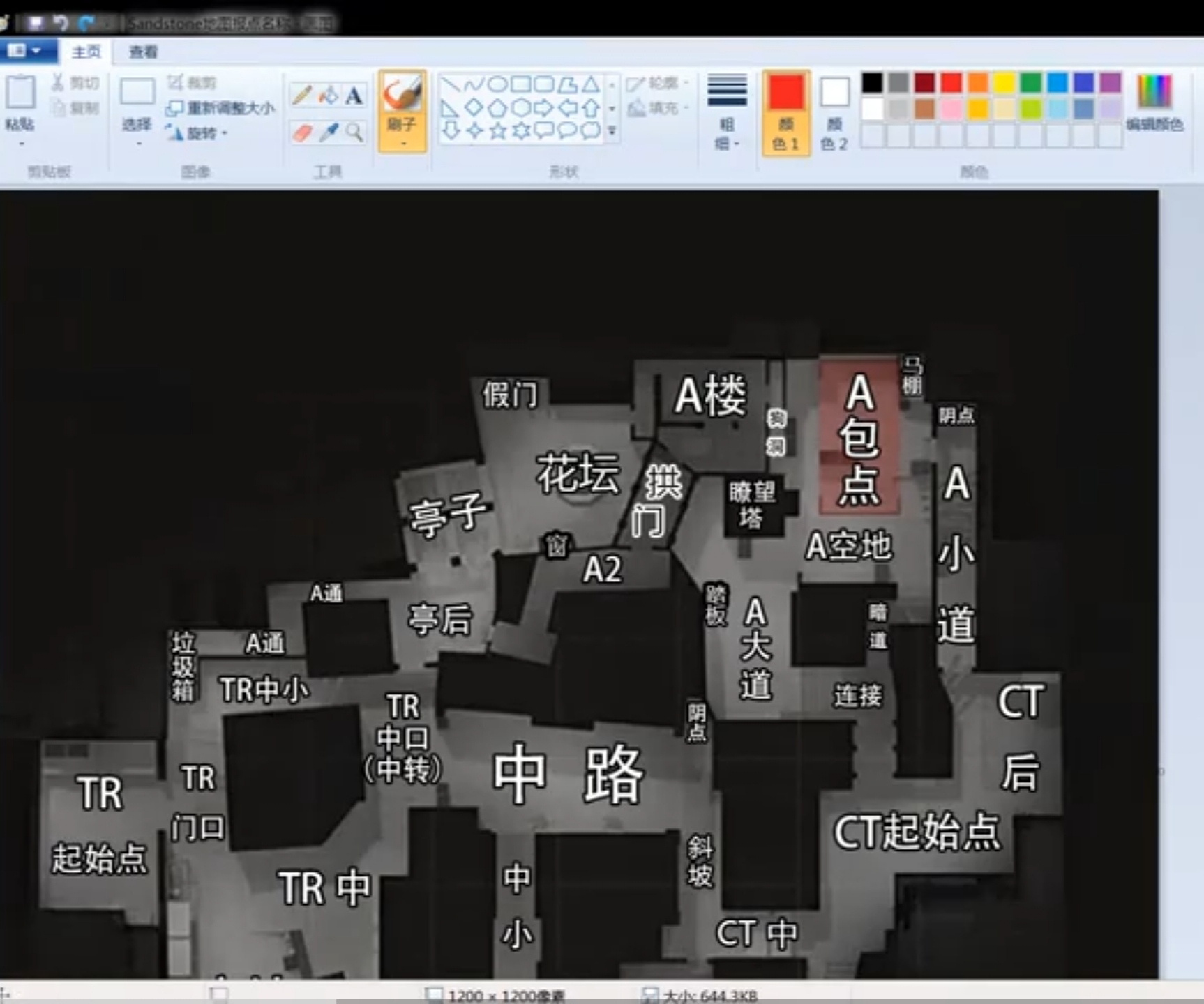Image resolution: width=1204 pixels, height=1004 pixels.
Task: Choose the straight Line shape
Action: (451, 85)
